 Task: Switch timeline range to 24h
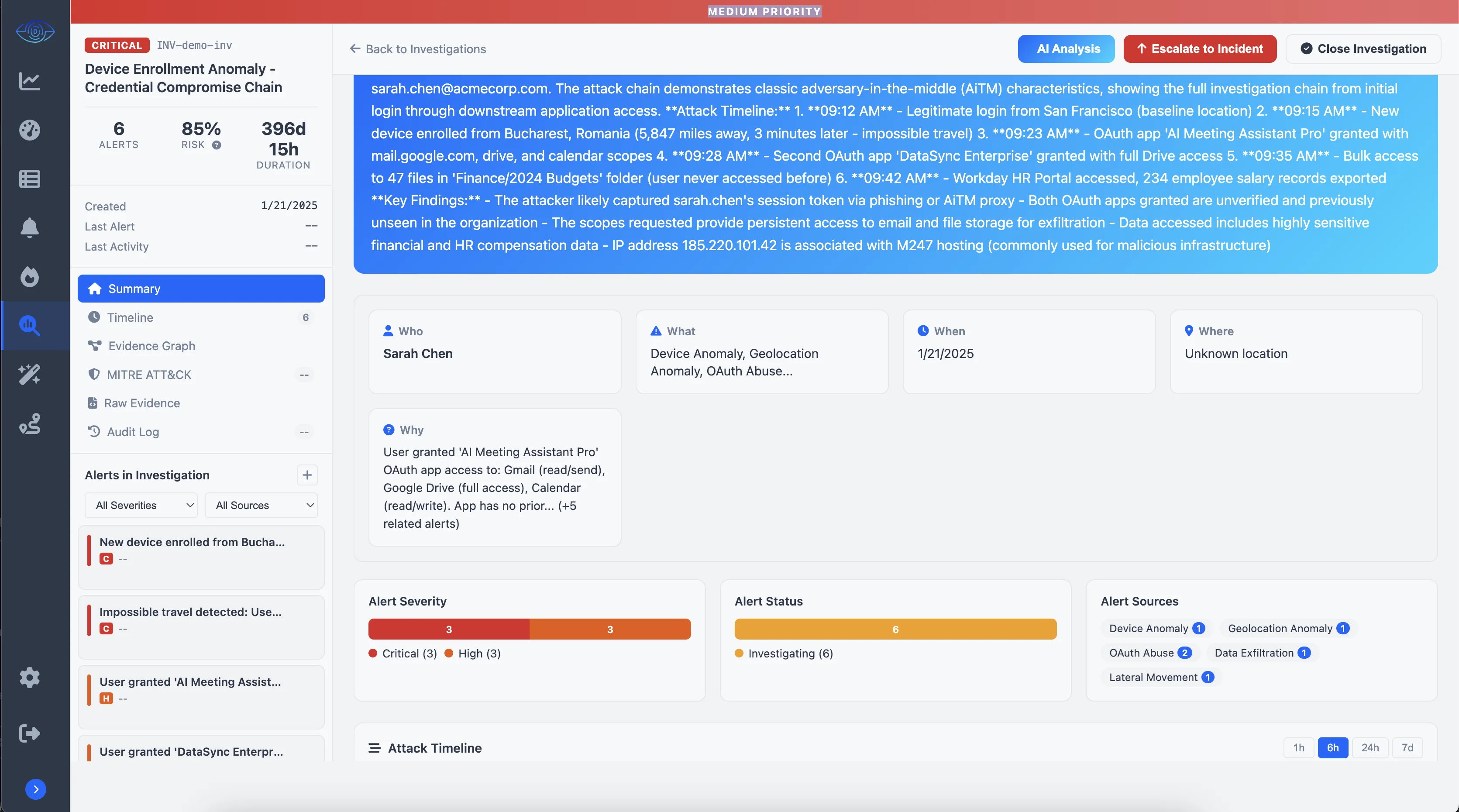pyautogui.click(x=1370, y=747)
